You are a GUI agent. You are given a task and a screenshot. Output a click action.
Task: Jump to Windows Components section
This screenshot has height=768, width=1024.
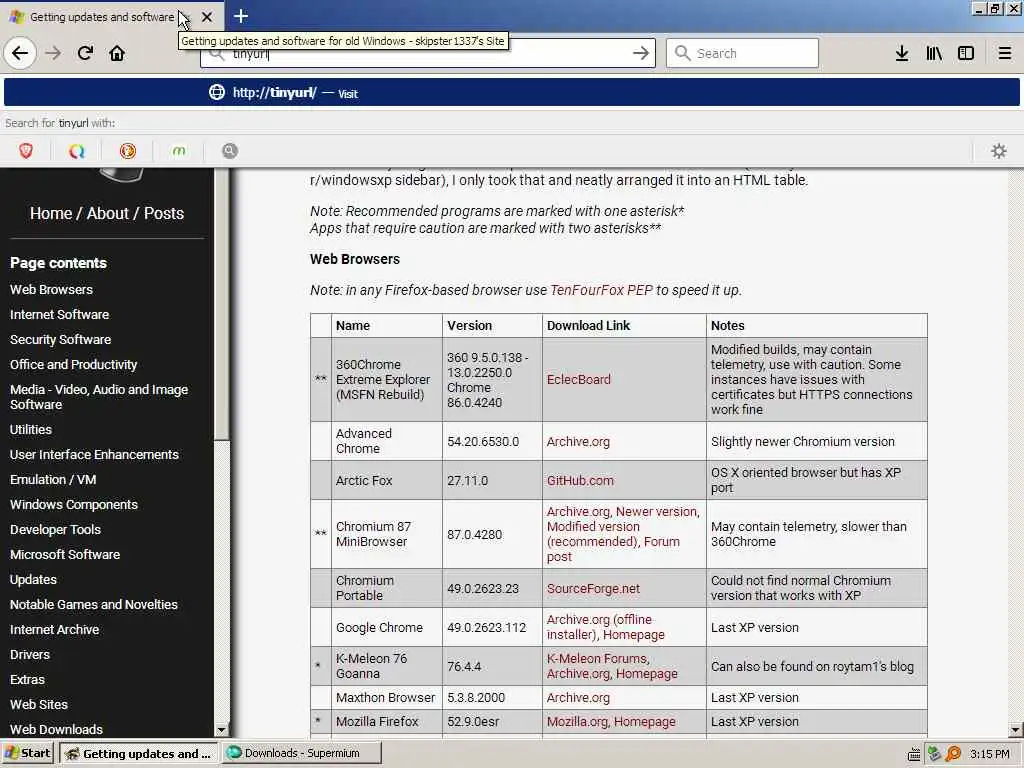[74, 505]
